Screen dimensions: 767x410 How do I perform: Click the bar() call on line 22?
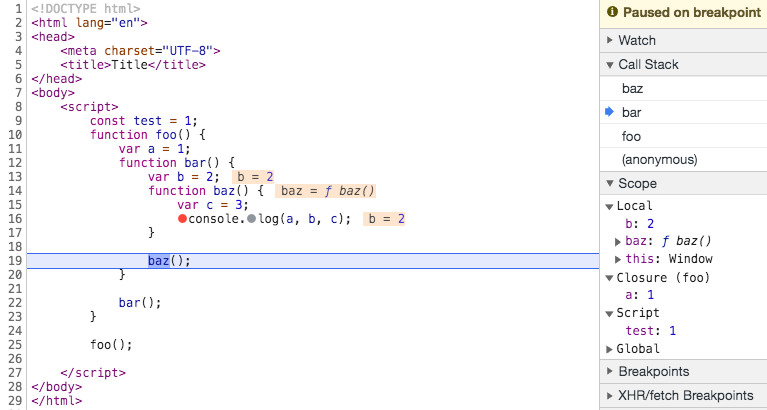[140, 303]
